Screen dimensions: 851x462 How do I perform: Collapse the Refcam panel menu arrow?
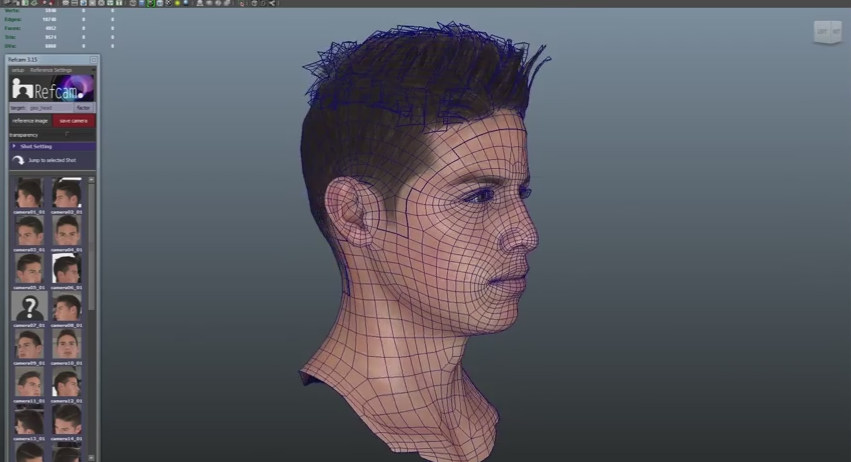coord(93,70)
